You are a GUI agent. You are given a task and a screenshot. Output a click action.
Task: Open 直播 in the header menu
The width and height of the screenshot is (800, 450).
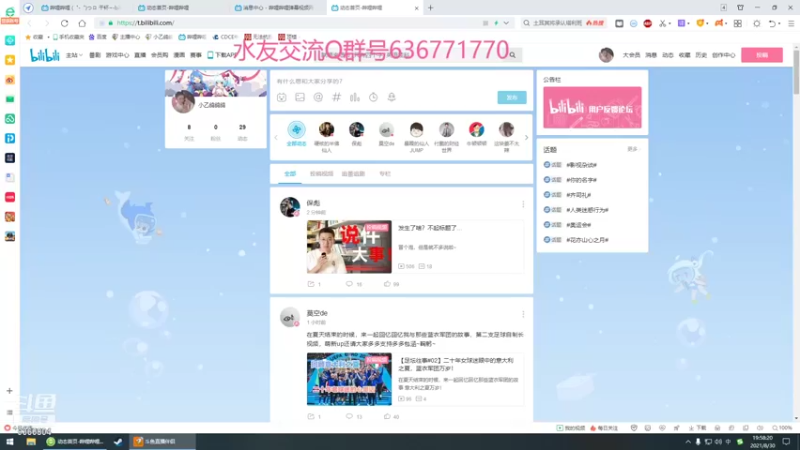pos(140,55)
